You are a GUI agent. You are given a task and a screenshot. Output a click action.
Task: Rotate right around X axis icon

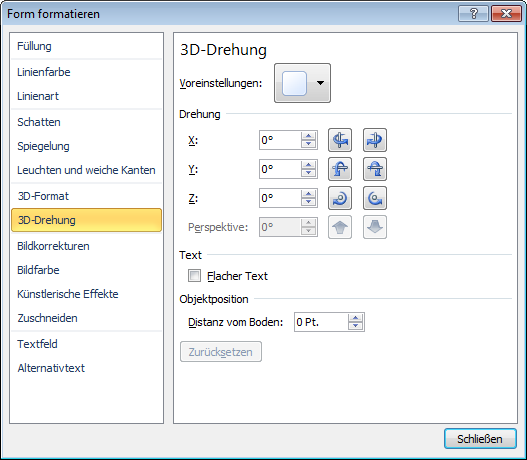(375, 140)
